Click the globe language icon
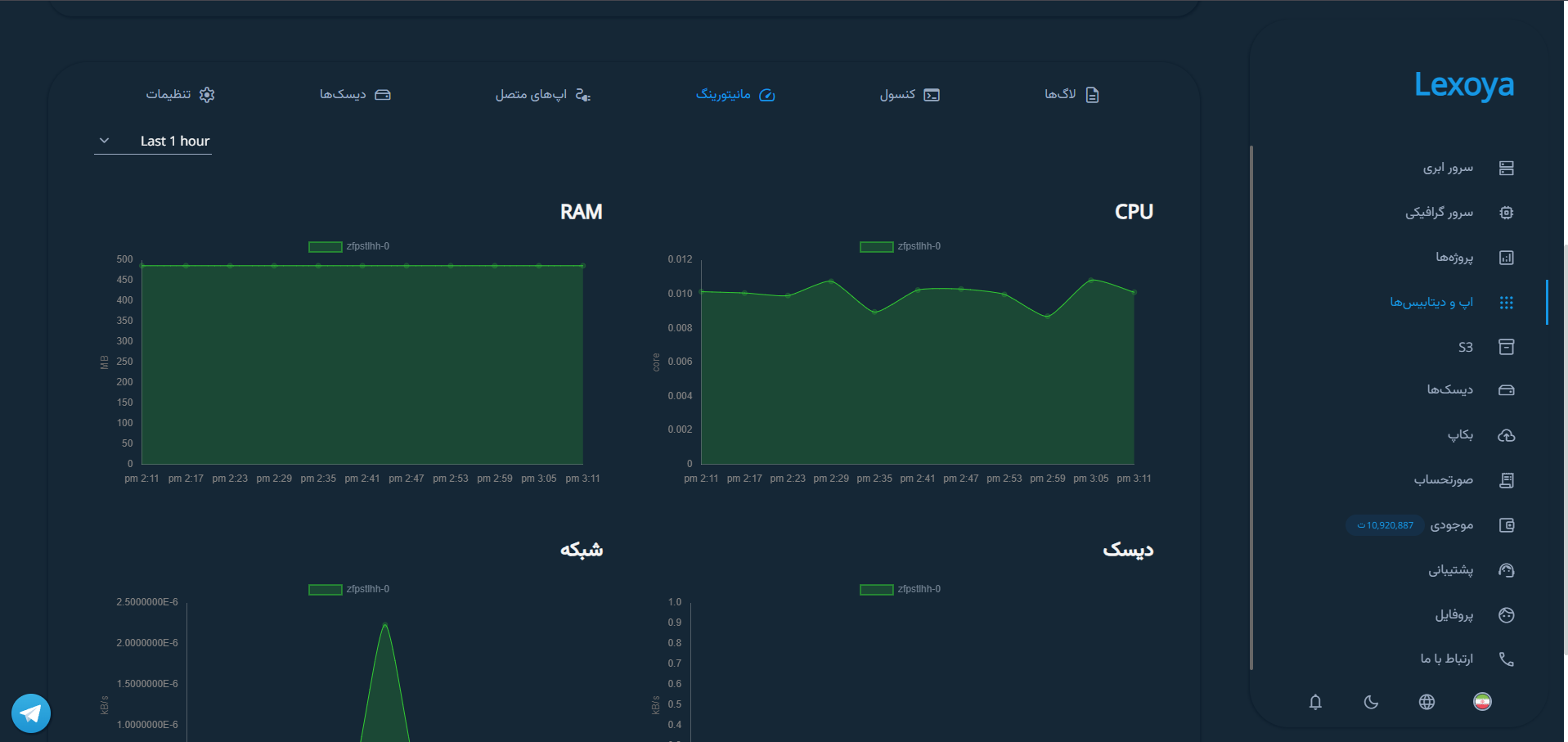This screenshot has width=1568, height=742. tap(1426, 702)
